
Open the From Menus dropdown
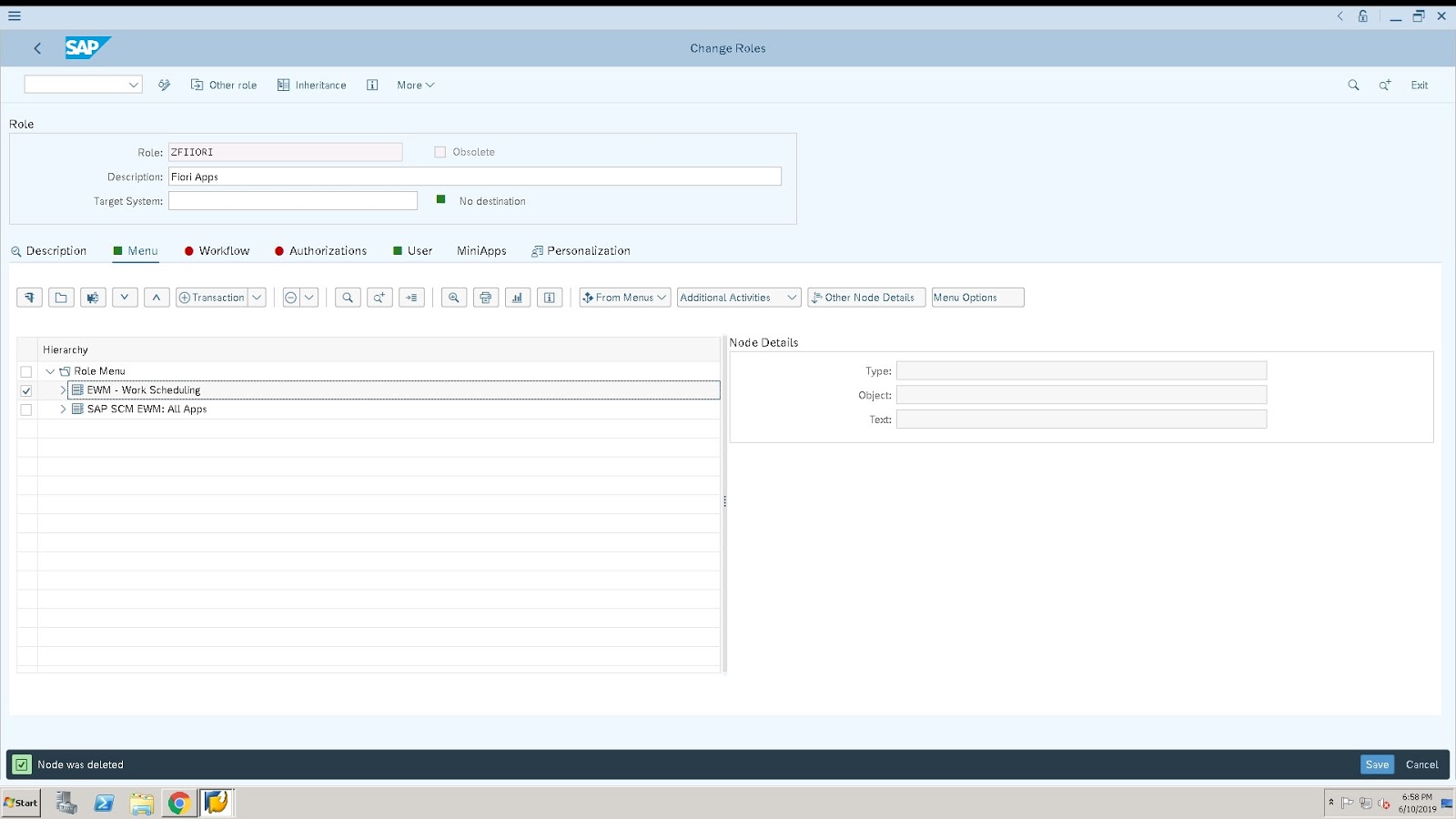pos(625,298)
